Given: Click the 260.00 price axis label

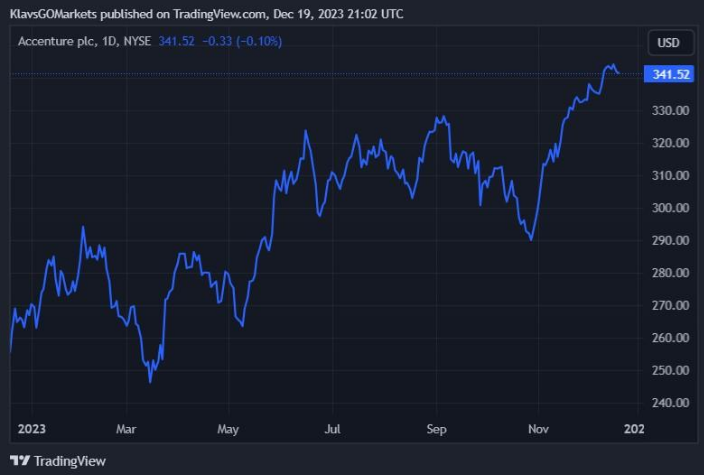Looking at the screenshot, I should point(670,338).
